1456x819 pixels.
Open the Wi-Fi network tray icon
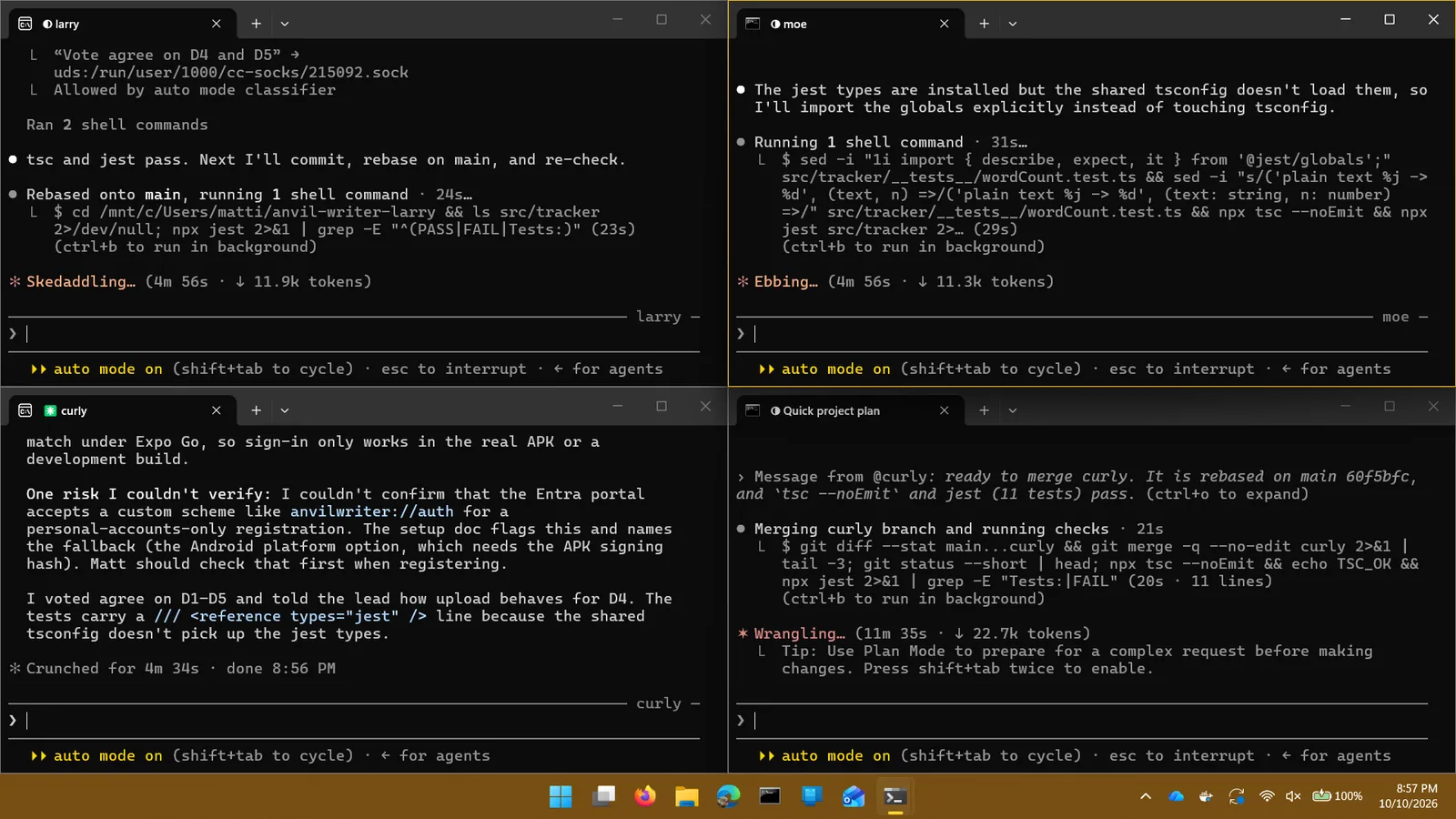1266,796
